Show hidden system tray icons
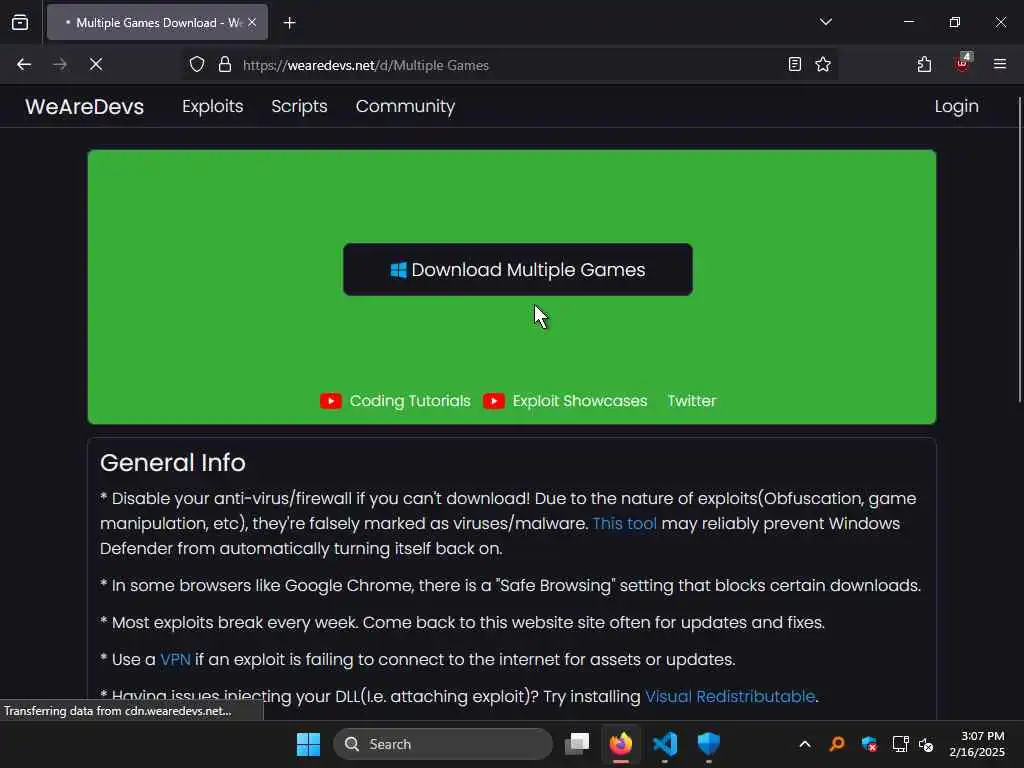This screenshot has height=768, width=1024. pos(805,744)
